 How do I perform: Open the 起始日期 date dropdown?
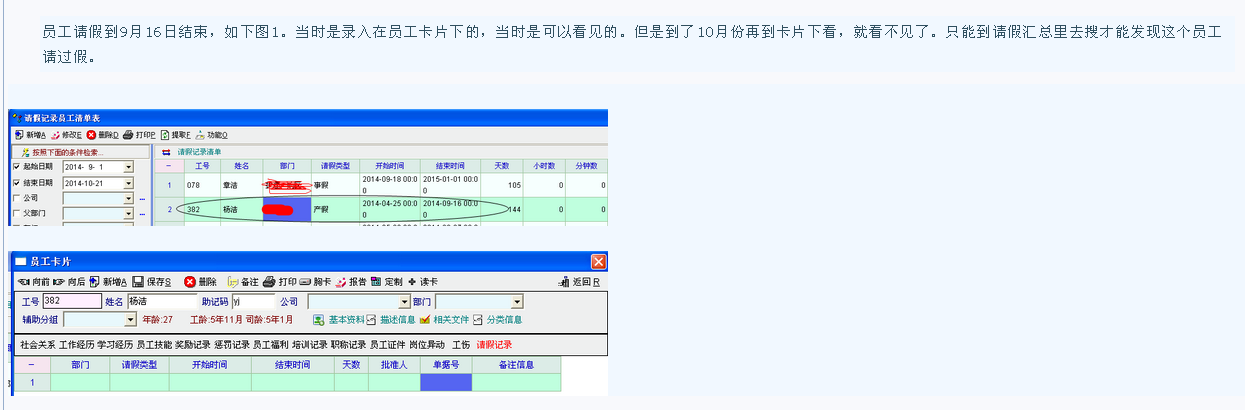pos(128,167)
